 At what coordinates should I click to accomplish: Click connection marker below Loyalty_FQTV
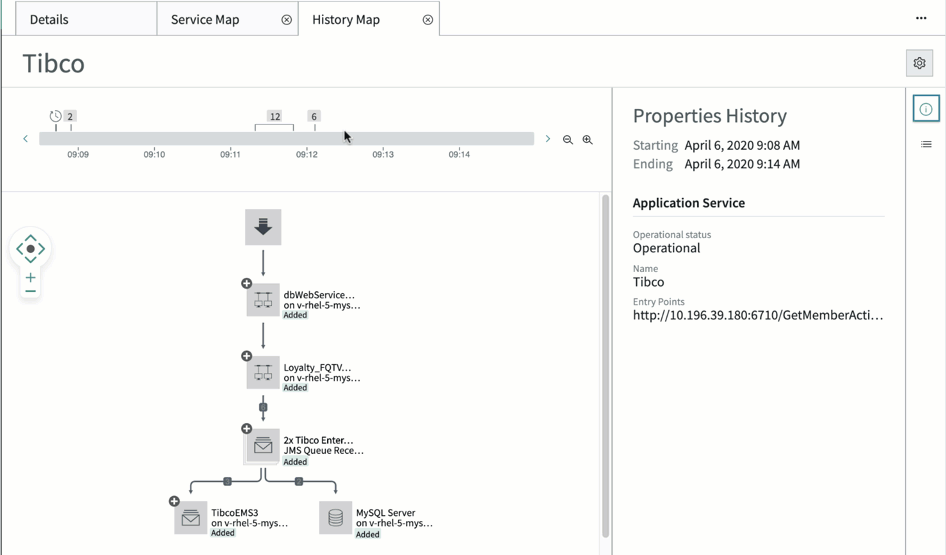pos(263,407)
